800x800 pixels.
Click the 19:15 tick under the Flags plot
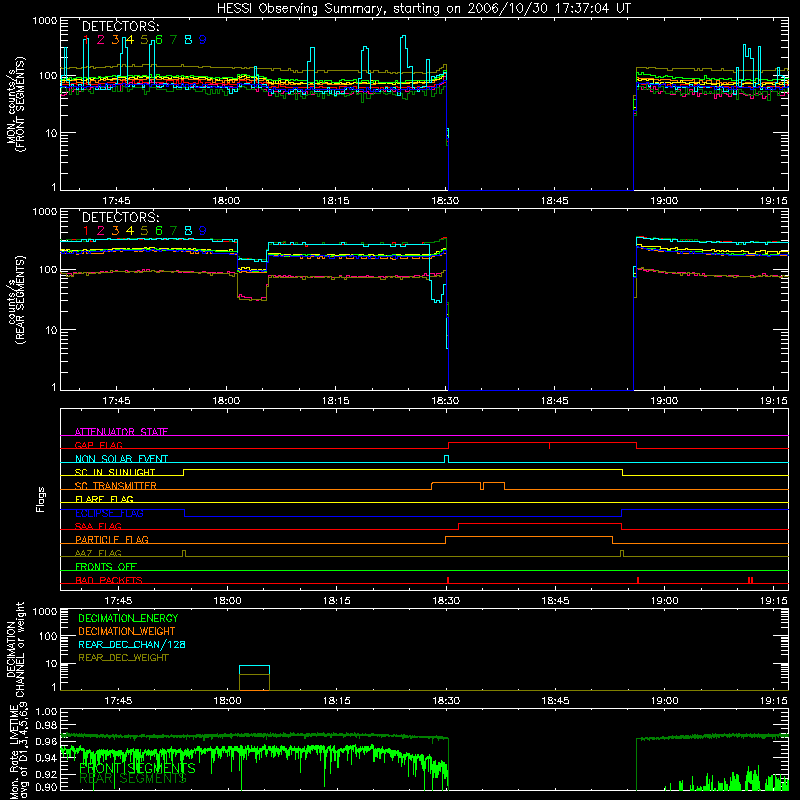(774, 601)
